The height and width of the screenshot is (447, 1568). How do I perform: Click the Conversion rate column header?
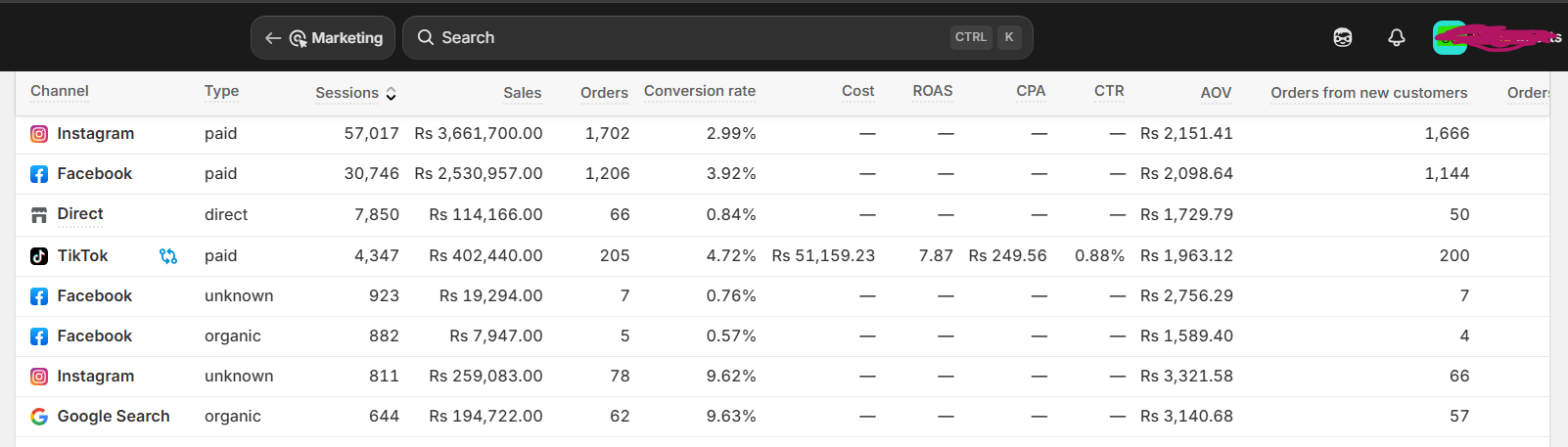pyautogui.click(x=700, y=91)
